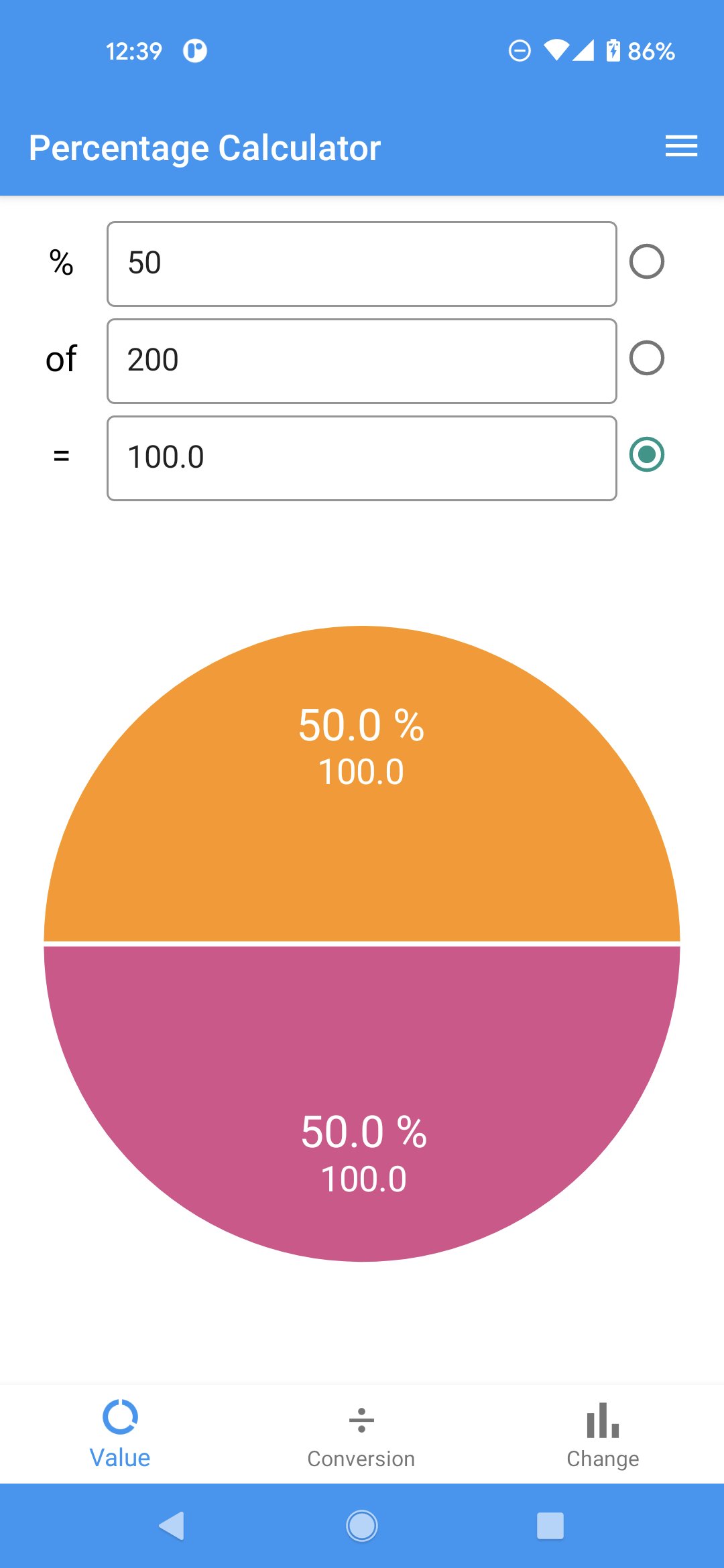Tap the Android home circle icon
The image size is (724, 1568).
point(362,1526)
